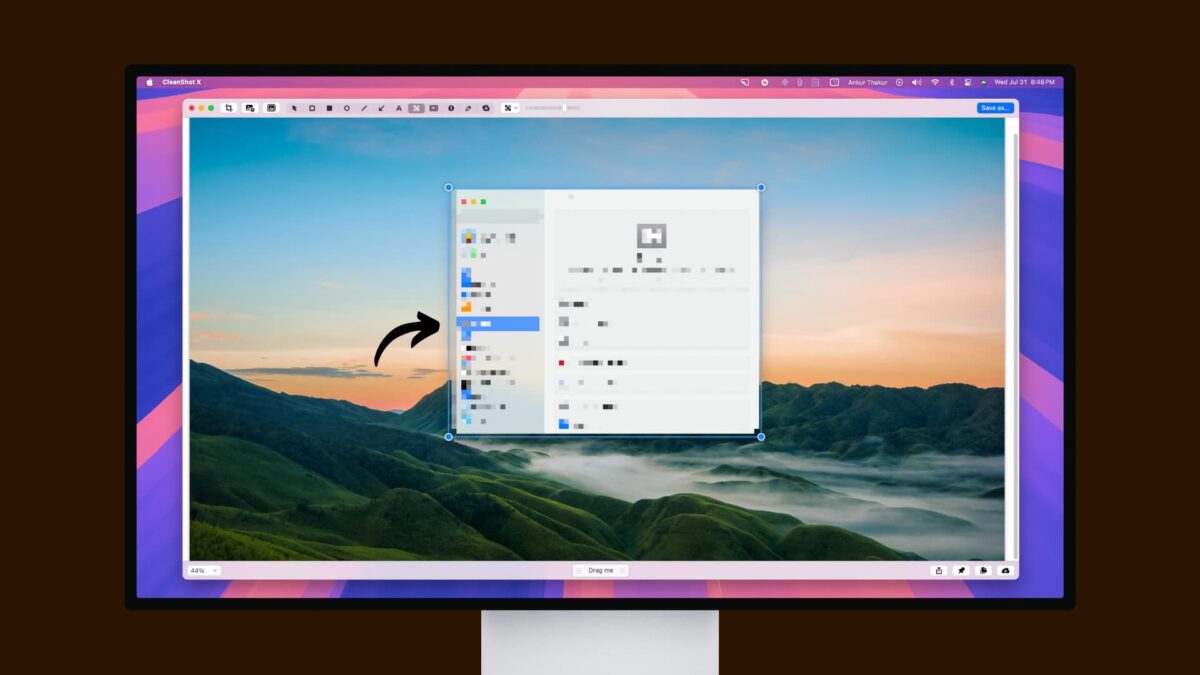This screenshot has width=1200, height=675.
Task: Select the Text tool
Action: point(398,108)
